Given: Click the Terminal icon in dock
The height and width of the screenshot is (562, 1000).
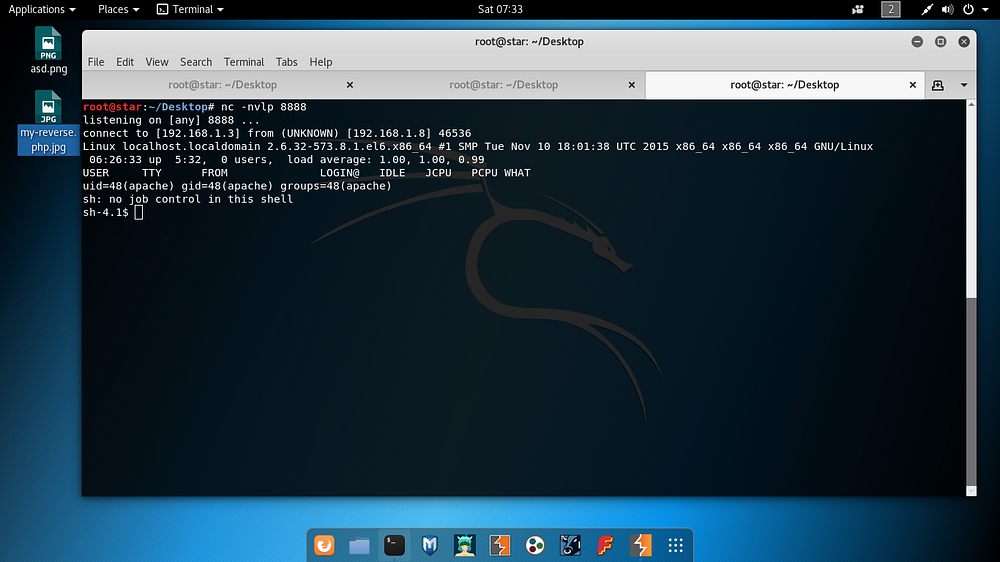Looking at the screenshot, I should click(394, 545).
